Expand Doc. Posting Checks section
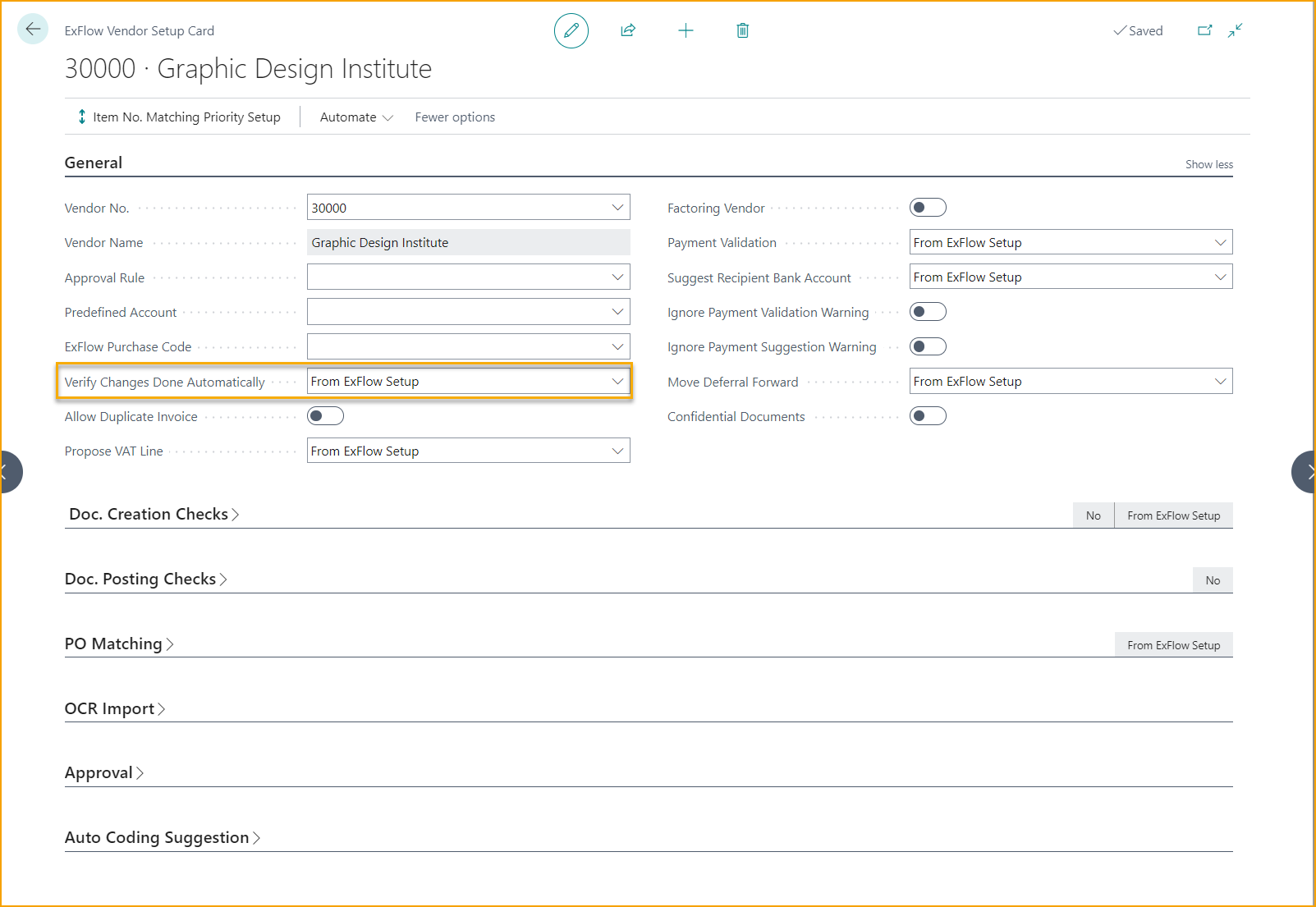This screenshot has height=907, width=1316. (146, 579)
